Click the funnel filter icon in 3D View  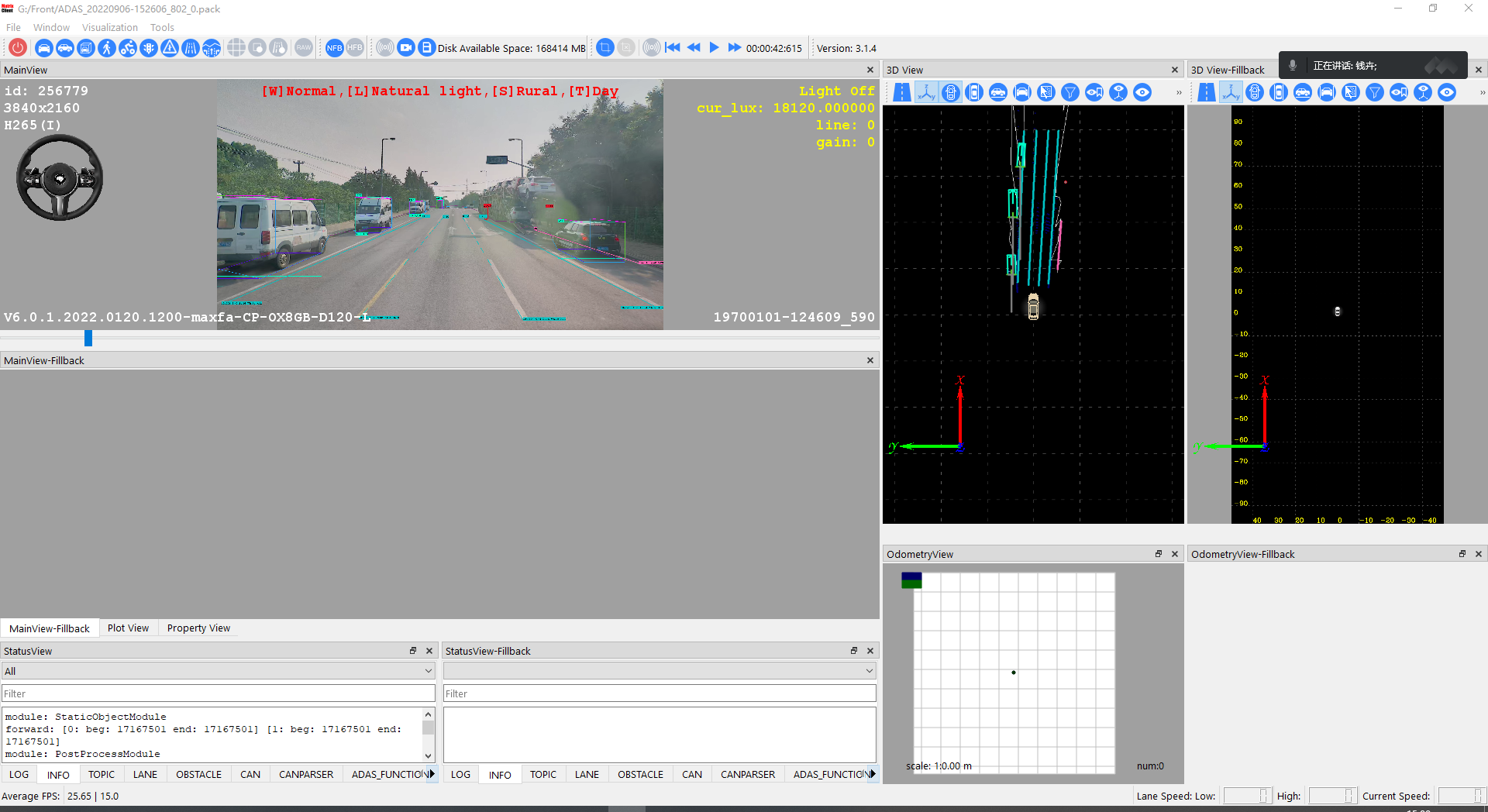[x=1070, y=93]
